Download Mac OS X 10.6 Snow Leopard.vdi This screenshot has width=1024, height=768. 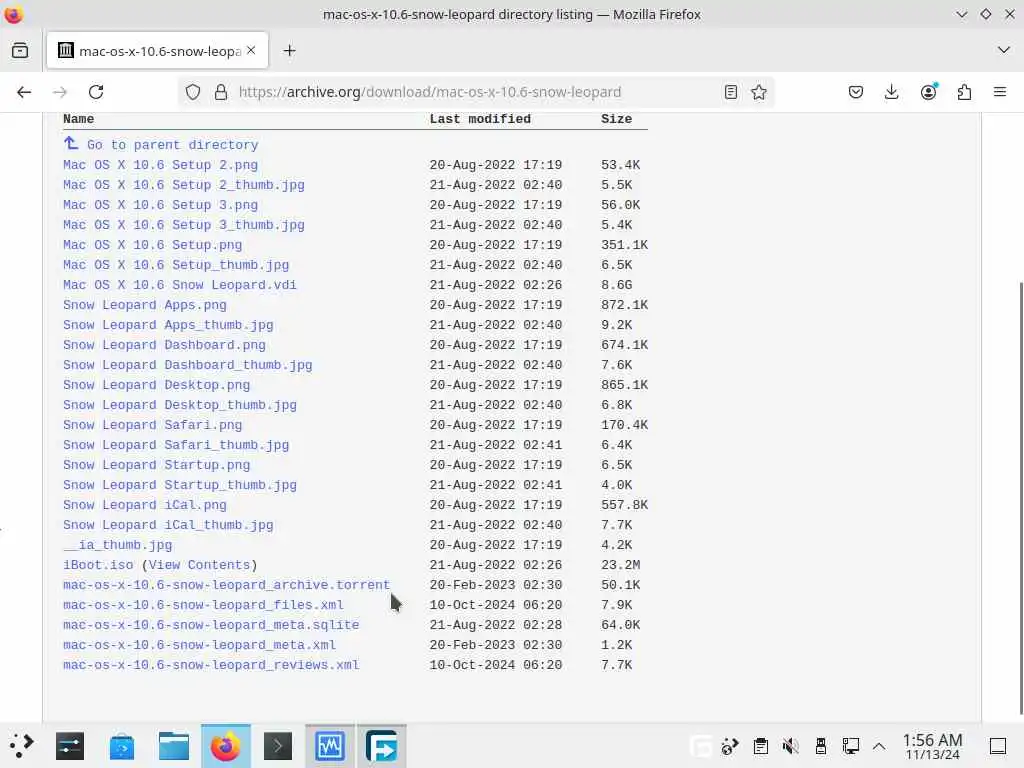[x=180, y=285]
